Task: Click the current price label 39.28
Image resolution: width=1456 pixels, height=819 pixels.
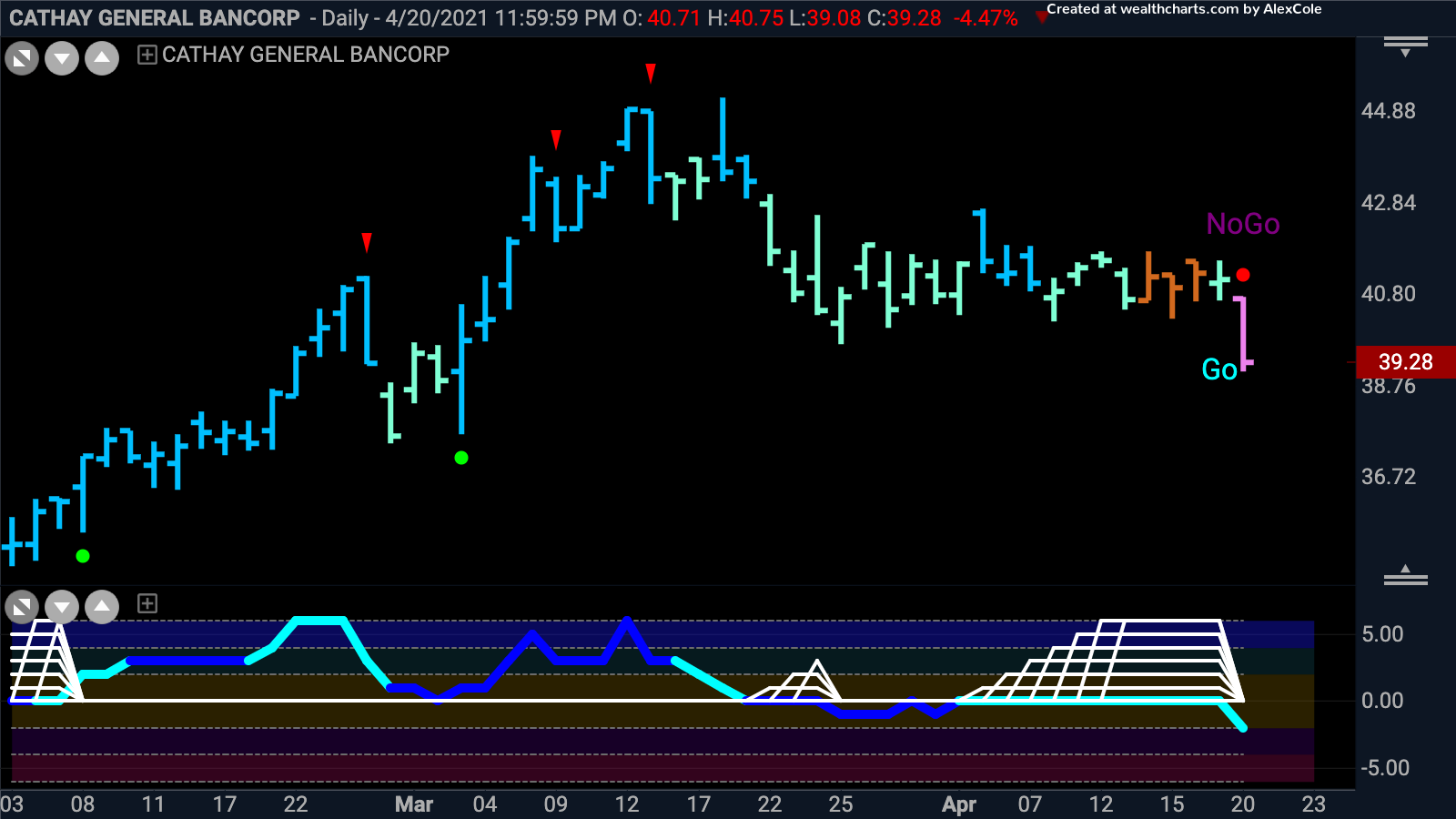Action: pos(1406,362)
